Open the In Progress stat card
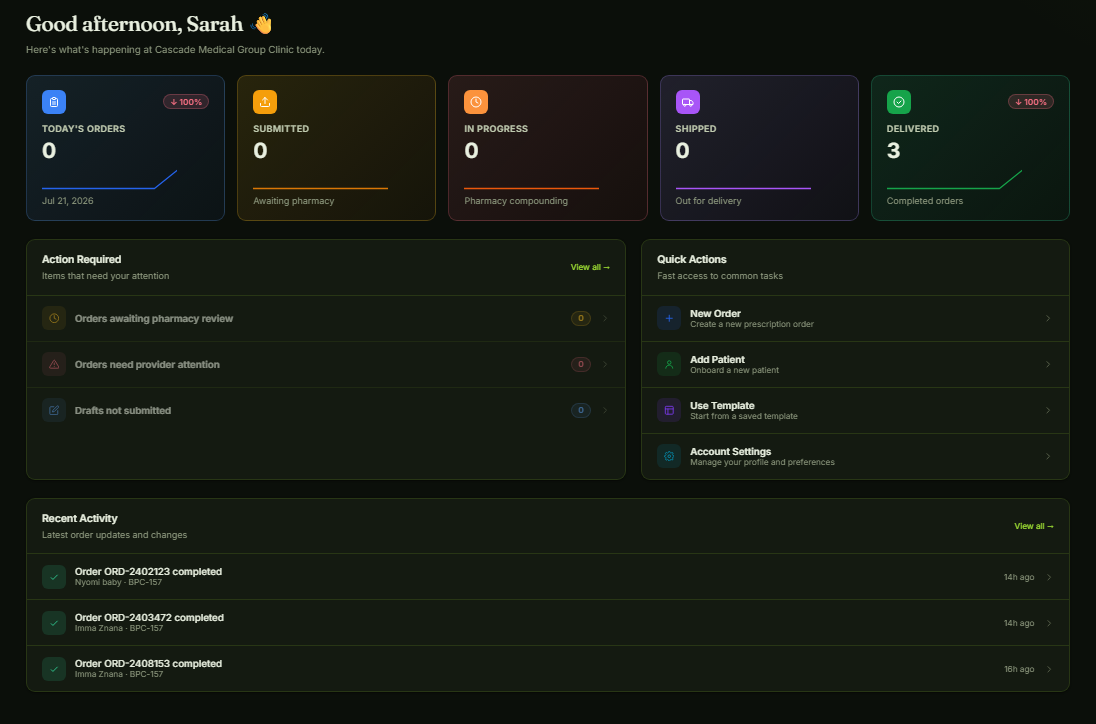 tap(548, 148)
